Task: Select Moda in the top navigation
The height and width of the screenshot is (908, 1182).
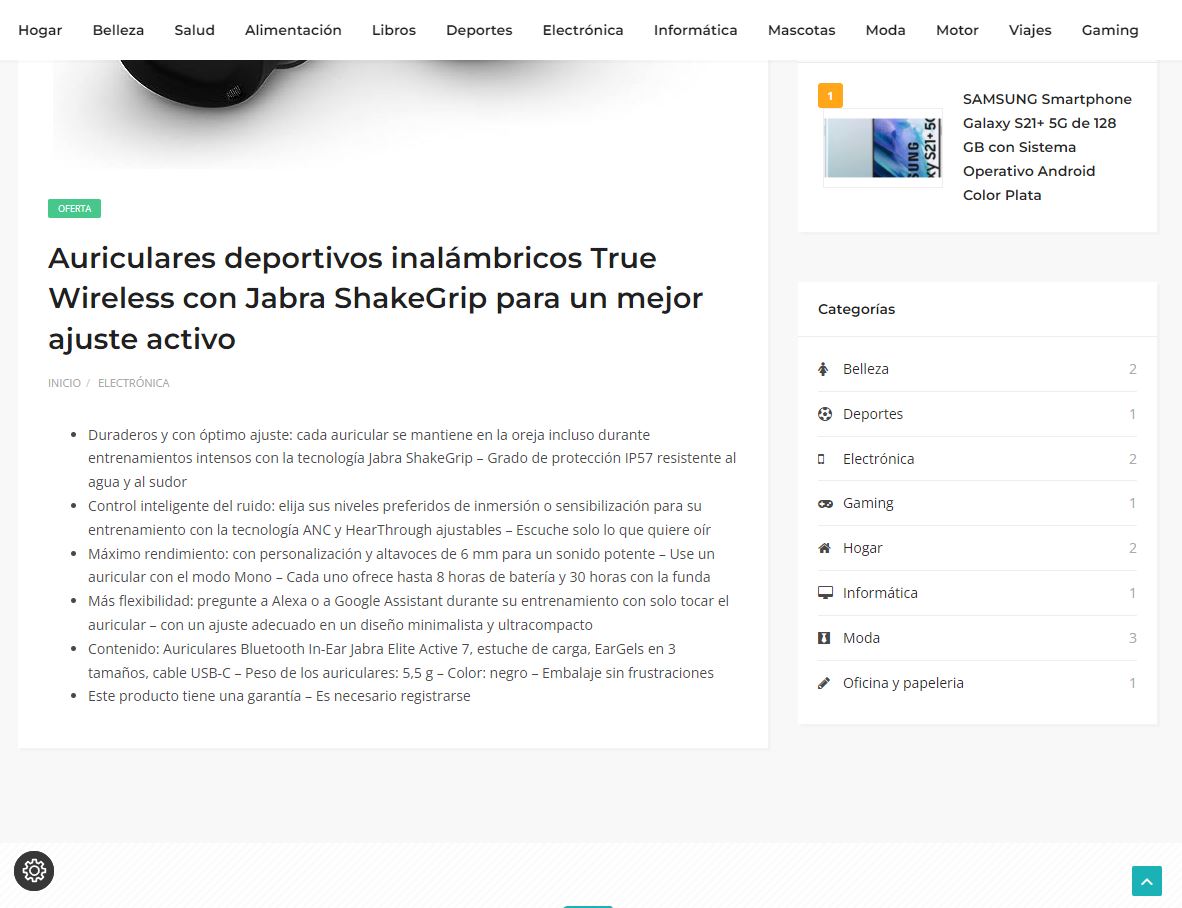Action: [x=885, y=30]
